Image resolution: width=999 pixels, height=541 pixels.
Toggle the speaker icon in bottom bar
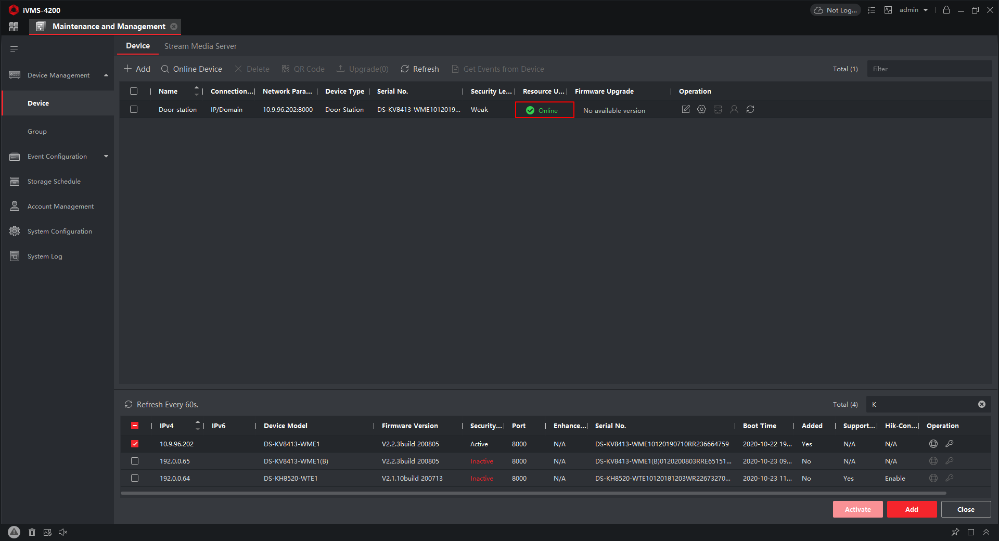point(63,532)
